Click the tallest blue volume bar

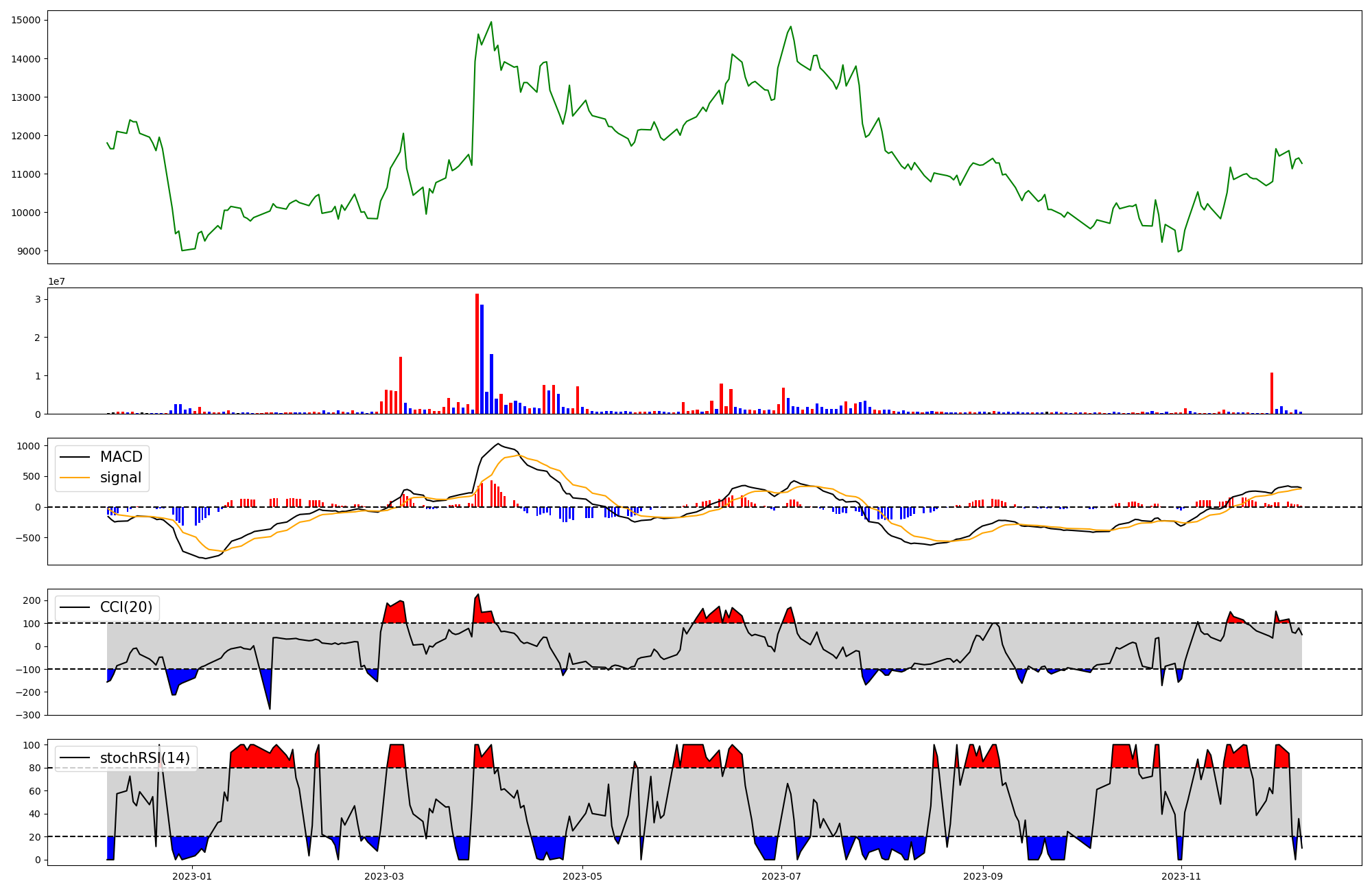click(482, 359)
